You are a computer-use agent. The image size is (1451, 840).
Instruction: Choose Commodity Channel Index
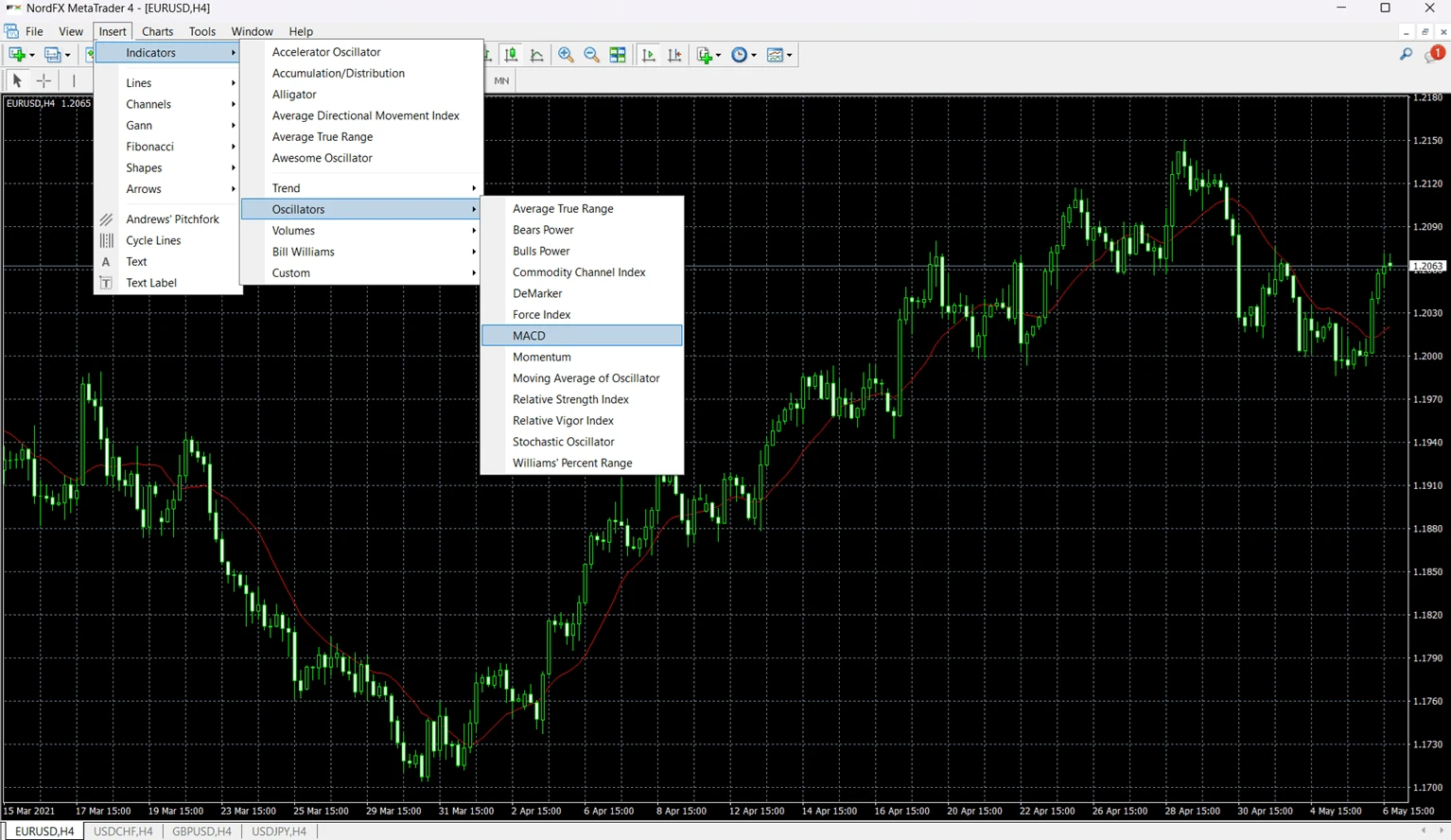[x=582, y=272]
